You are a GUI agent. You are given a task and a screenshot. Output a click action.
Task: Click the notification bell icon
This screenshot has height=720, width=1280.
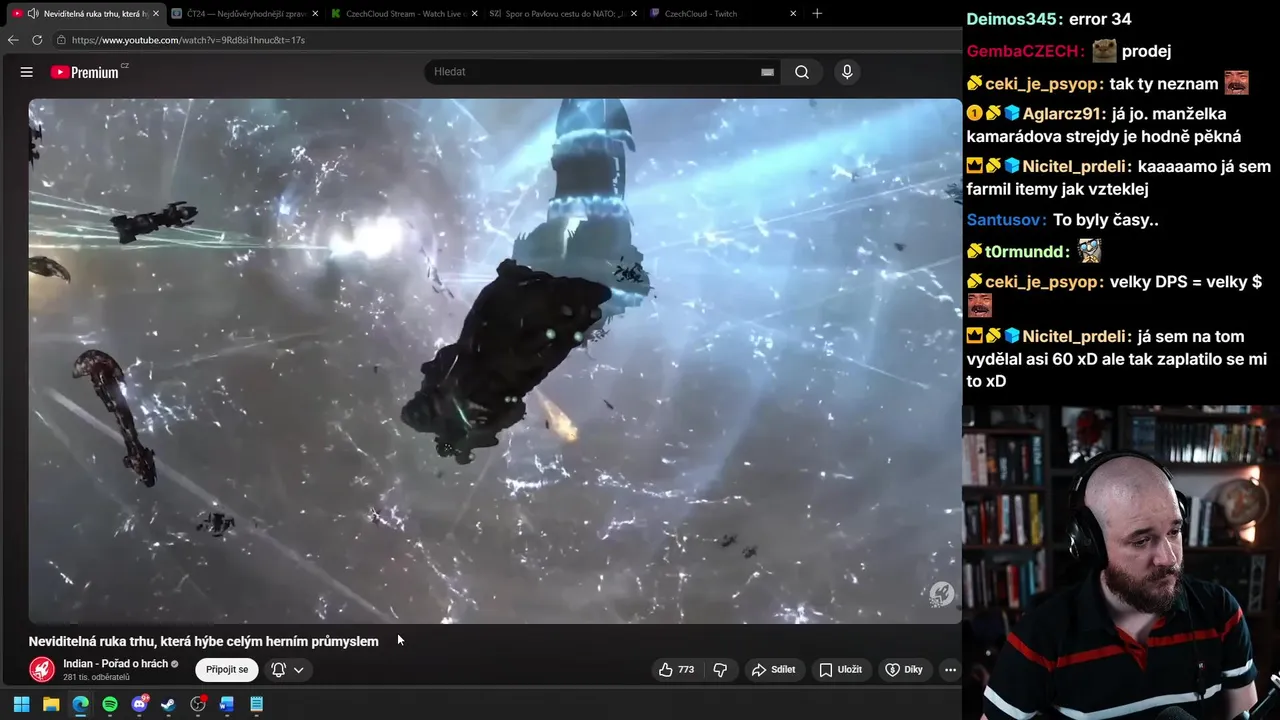coord(278,669)
